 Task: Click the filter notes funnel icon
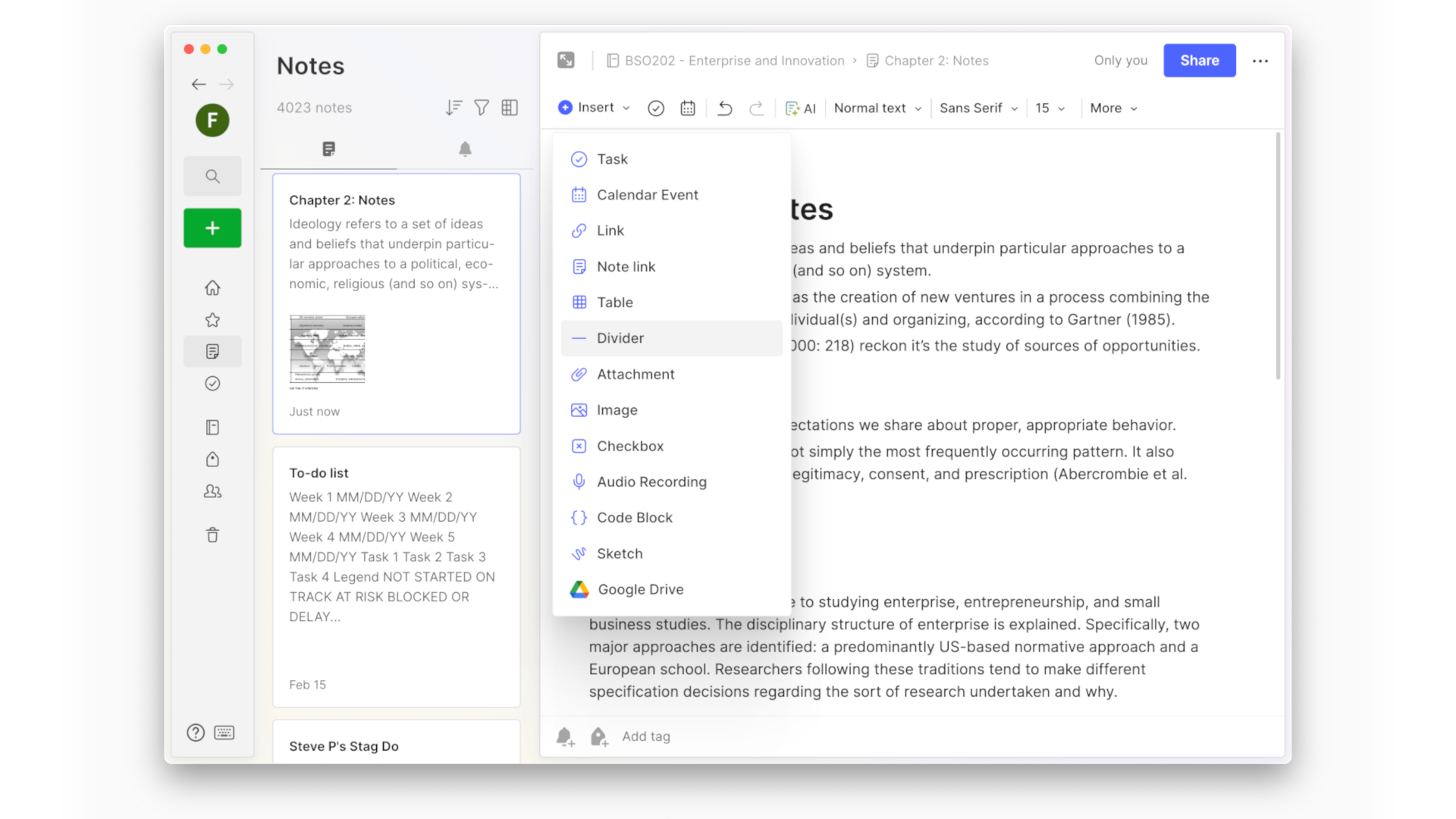click(482, 108)
